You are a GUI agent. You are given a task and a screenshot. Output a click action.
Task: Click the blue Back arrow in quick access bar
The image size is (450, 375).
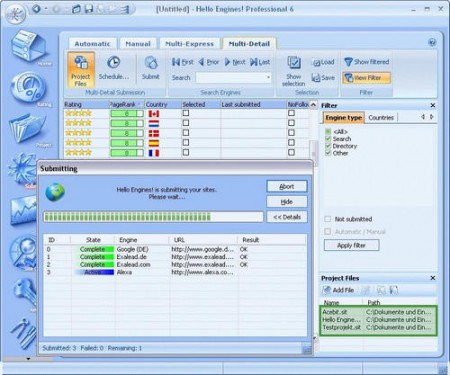[36, 9]
